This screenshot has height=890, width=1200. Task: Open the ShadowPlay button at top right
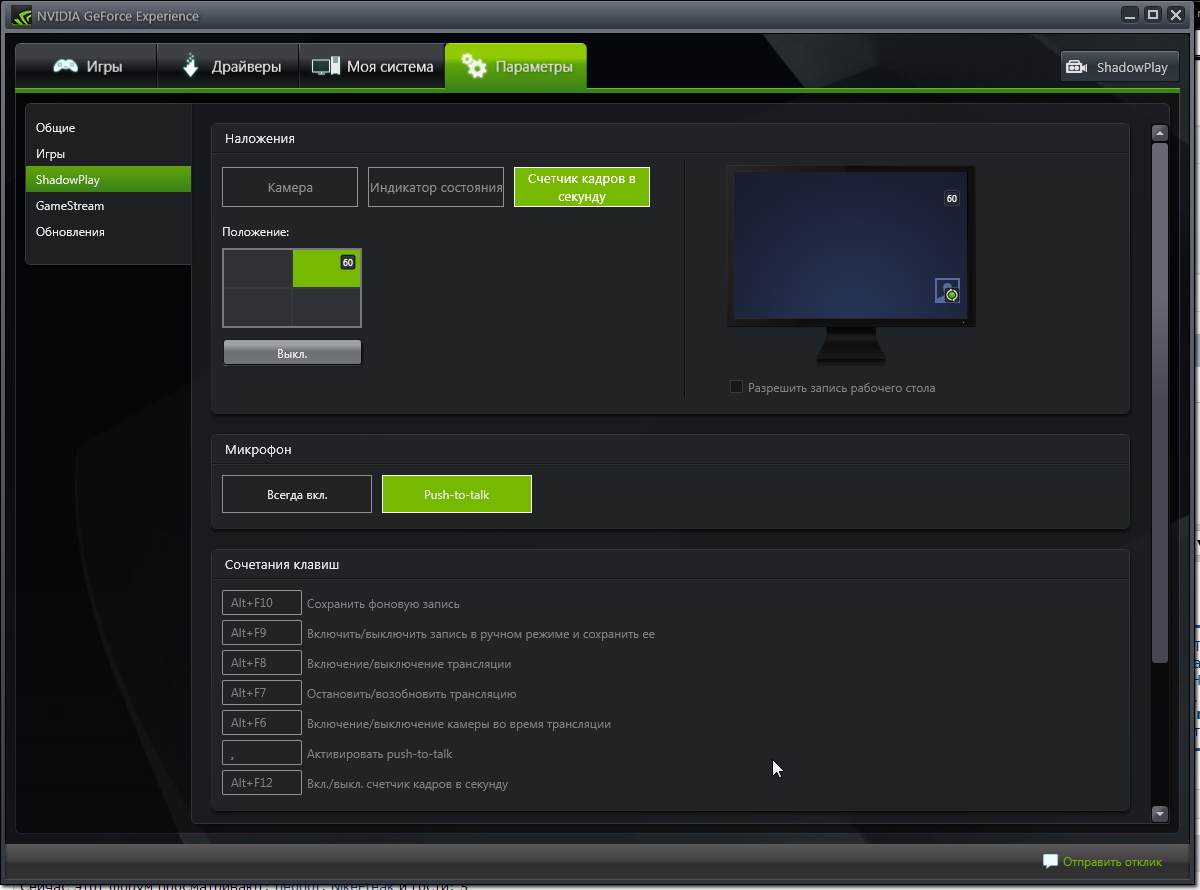[1120, 68]
